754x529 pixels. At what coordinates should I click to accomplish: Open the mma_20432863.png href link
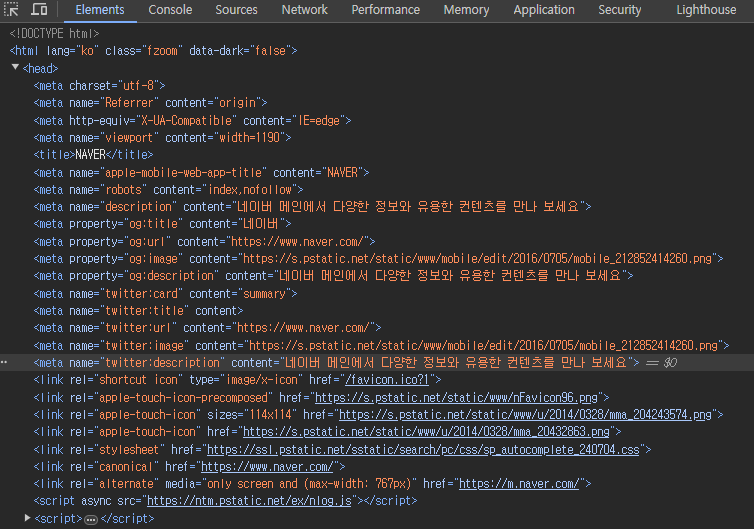[x=426, y=432]
